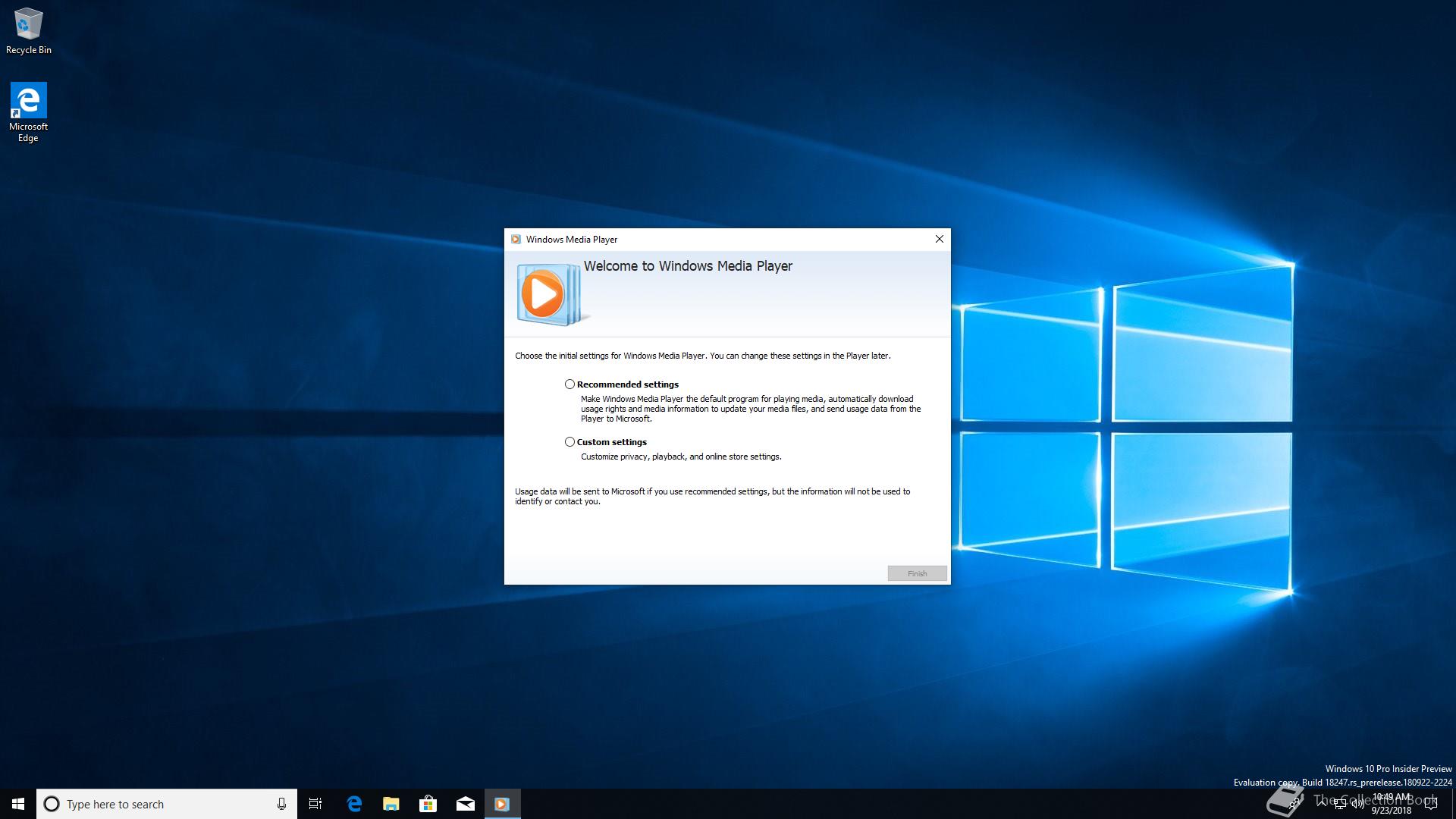1456x819 pixels.
Task: Close the Windows Media Player setup dialog
Action: (x=939, y=239)
